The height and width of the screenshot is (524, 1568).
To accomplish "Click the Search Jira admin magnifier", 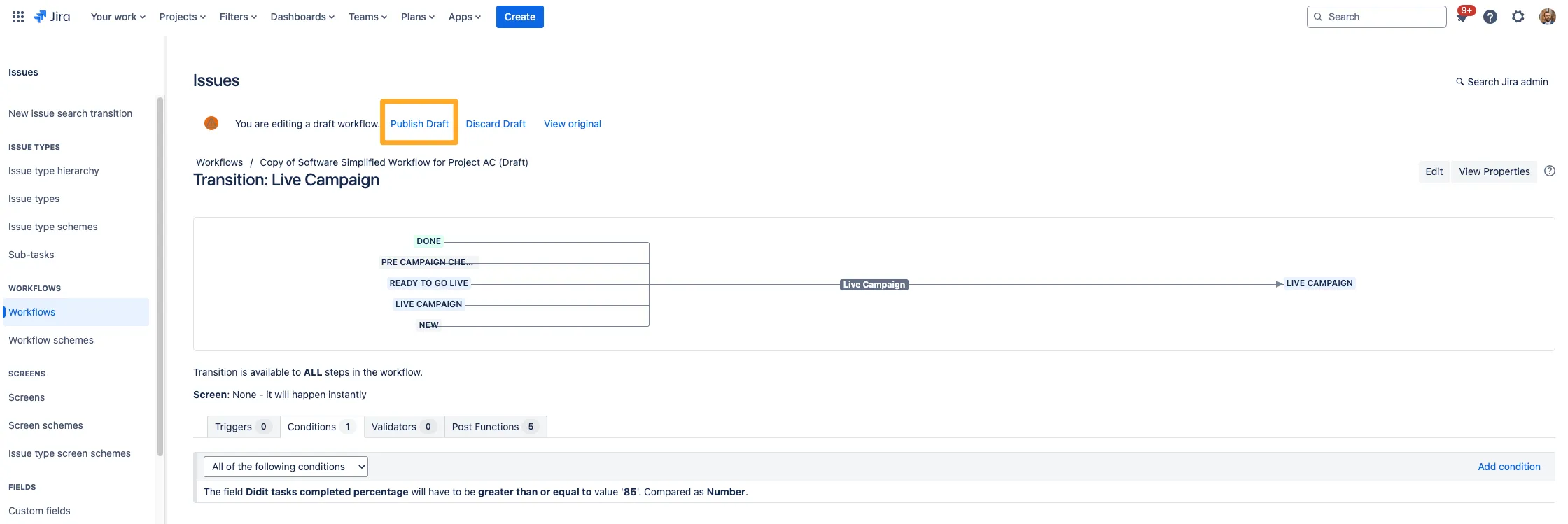I will point(1460,82).
